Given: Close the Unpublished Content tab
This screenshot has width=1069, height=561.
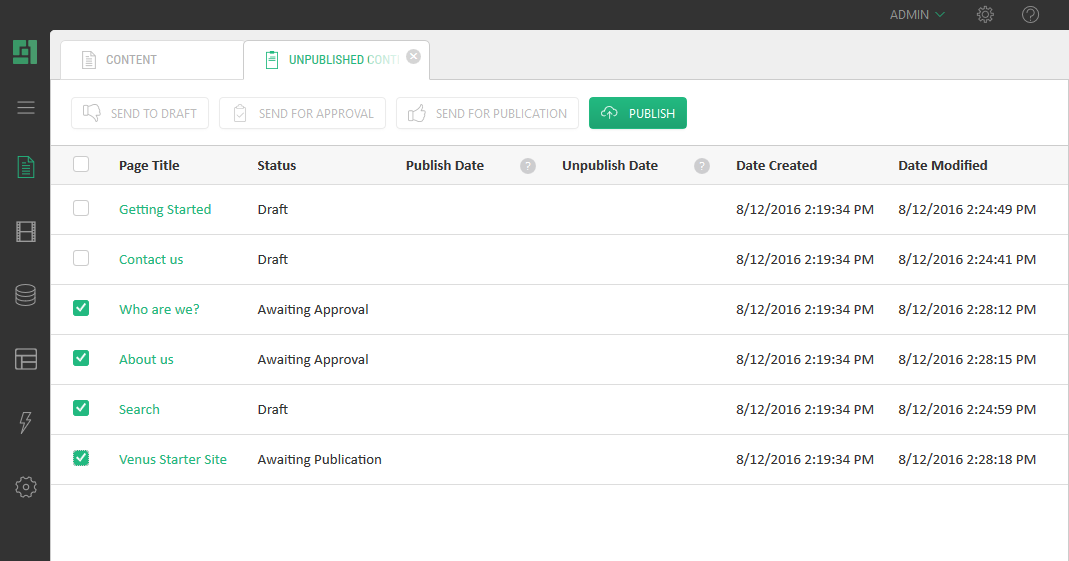Looking at the screenshot, I should pyautogui.click(x=413, y=57).
